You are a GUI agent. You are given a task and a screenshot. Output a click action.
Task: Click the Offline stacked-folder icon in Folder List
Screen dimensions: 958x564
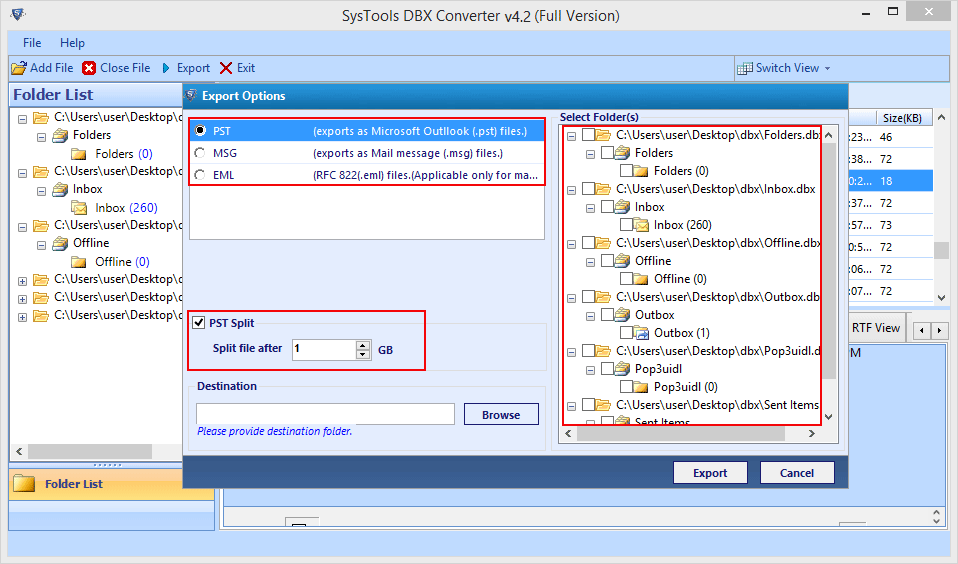[x=60, y=243]
